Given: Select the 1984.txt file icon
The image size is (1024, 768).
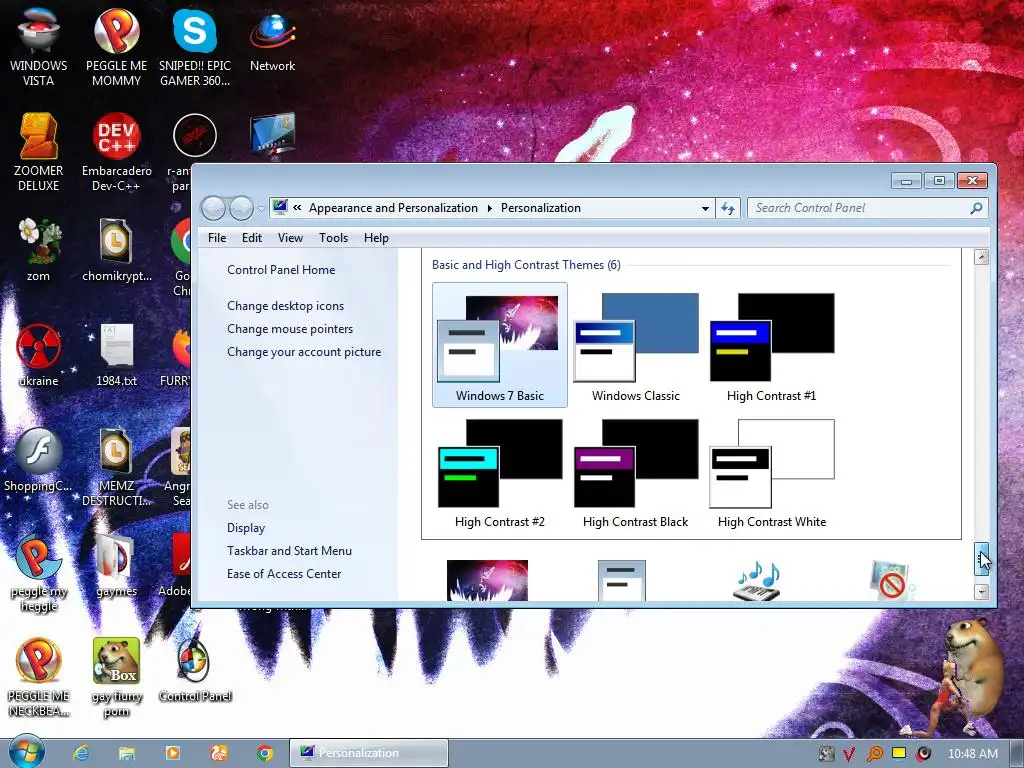Looking at the screenshot, I should [x=116, y=355].
